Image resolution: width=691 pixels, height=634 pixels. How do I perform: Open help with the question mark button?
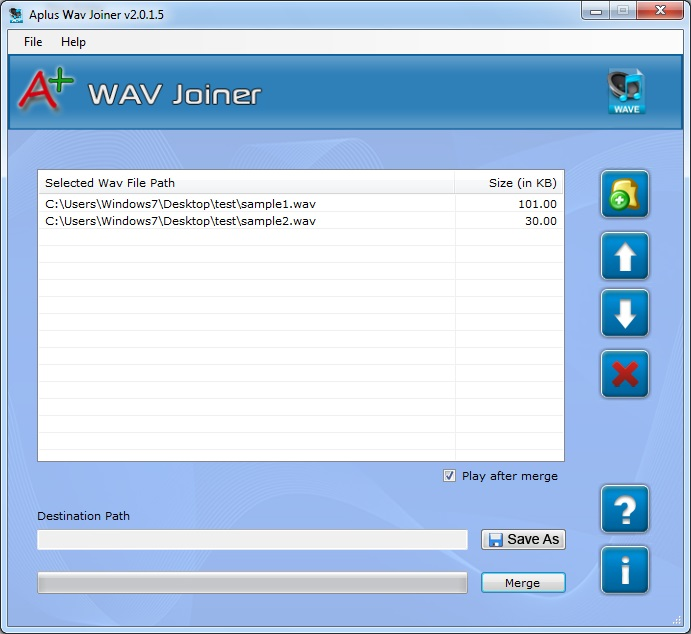624,509
